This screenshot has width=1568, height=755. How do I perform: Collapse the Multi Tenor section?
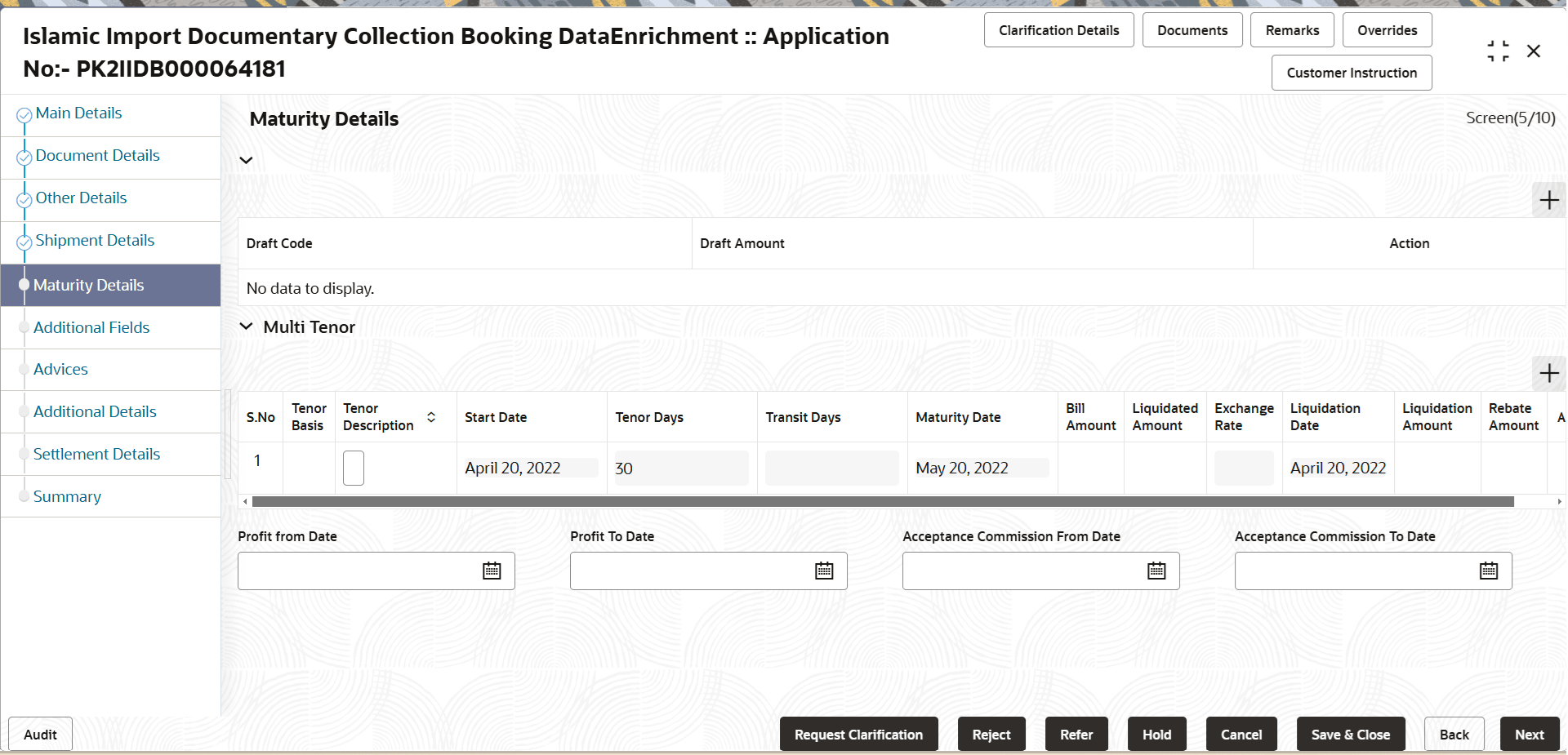coord(246,326)
